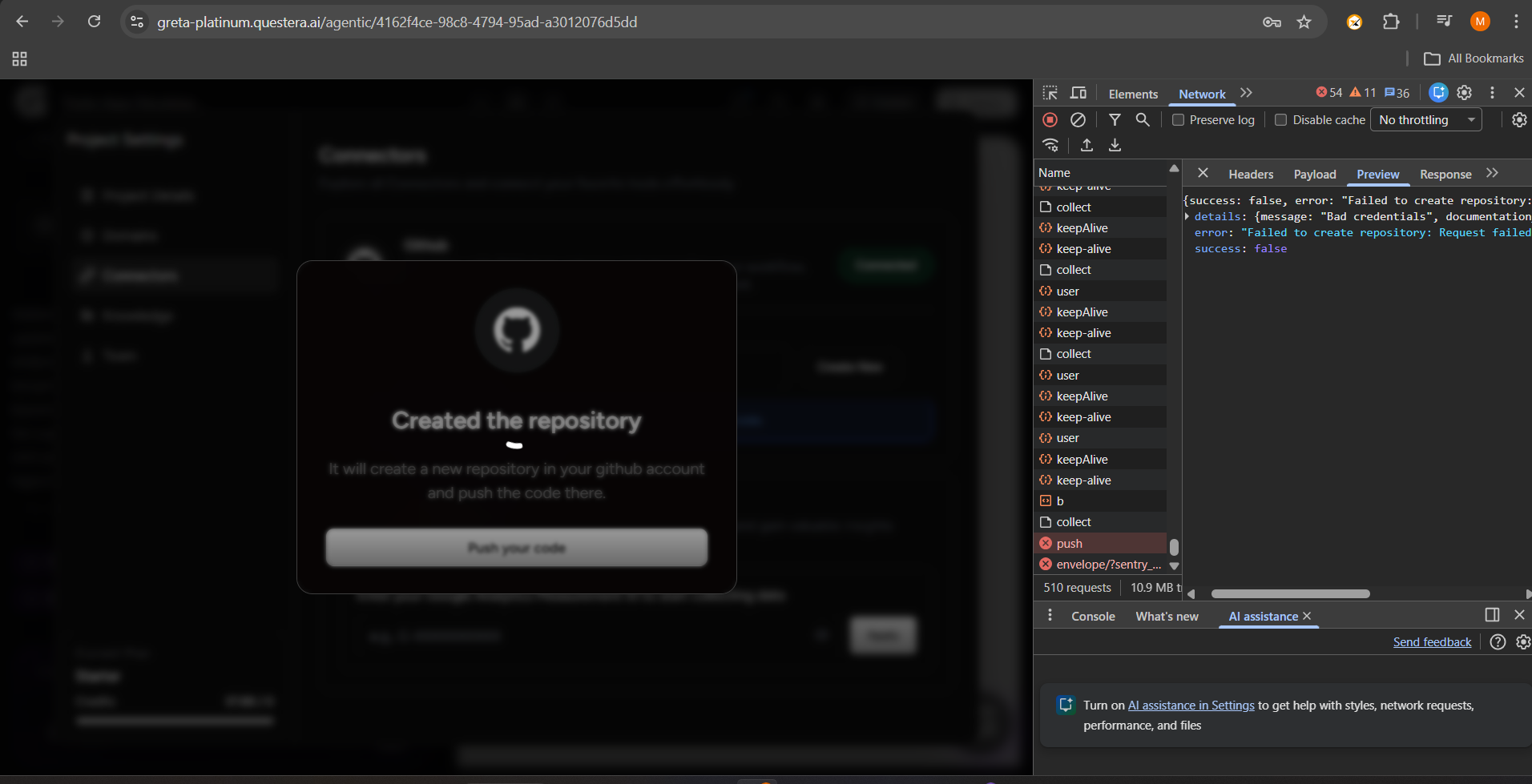
Task: Click the Push your code button
Action: coord(517,548)
